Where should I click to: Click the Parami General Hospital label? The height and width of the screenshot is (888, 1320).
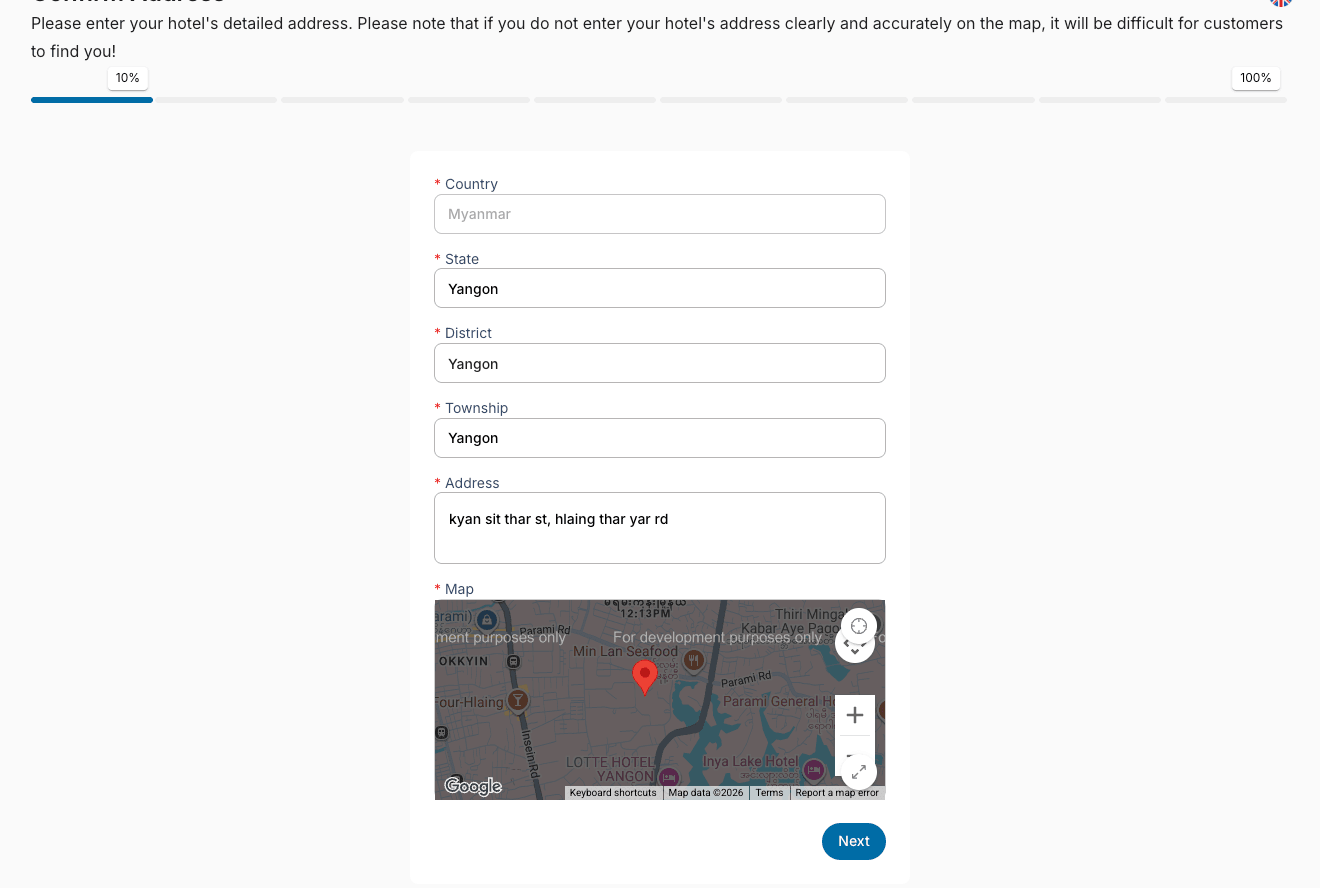[x=778, y=702]
